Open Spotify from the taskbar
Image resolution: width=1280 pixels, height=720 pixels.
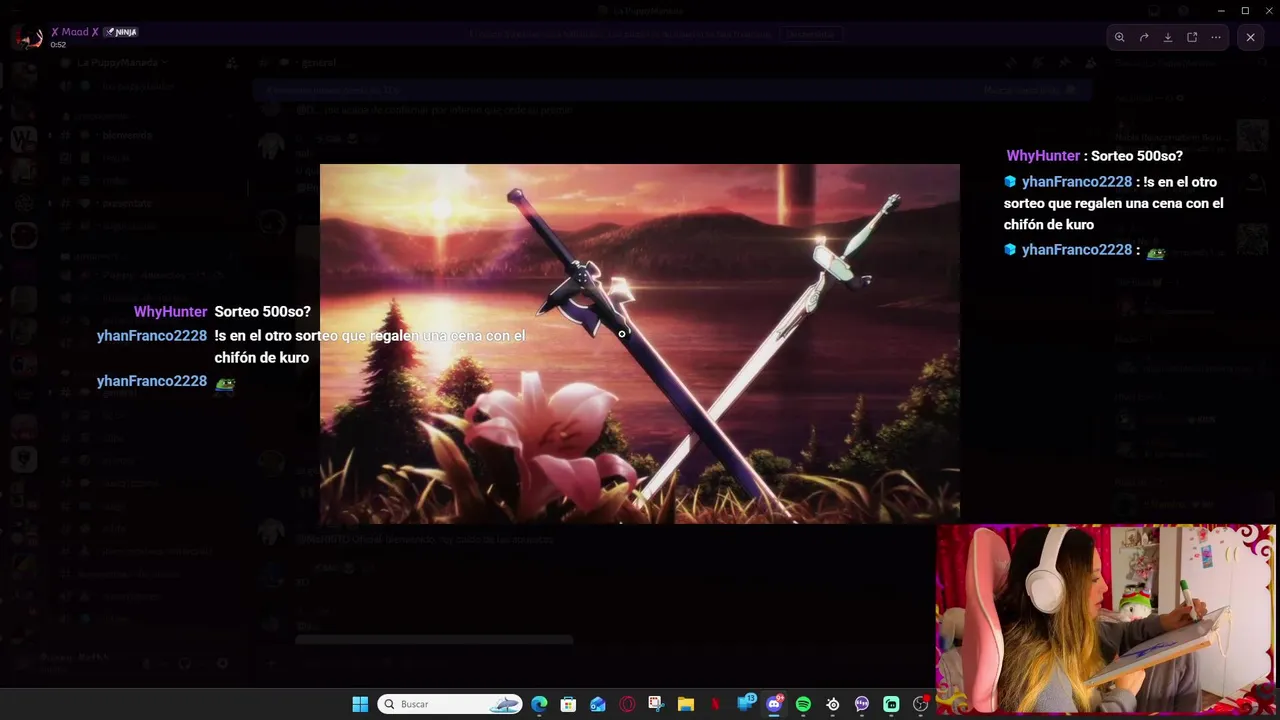[x=803, y=704]
